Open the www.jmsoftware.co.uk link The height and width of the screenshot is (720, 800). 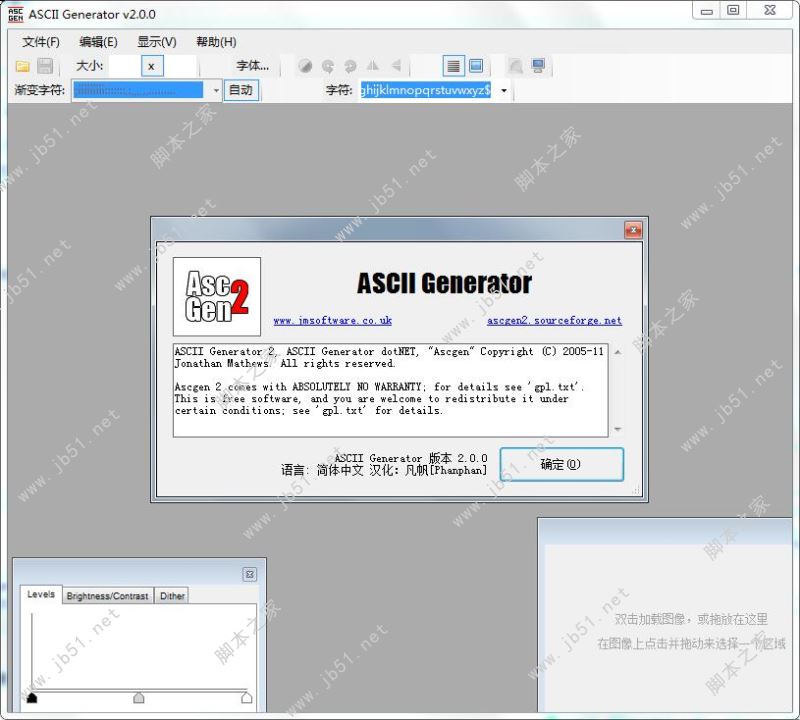[x=333, y=320]
